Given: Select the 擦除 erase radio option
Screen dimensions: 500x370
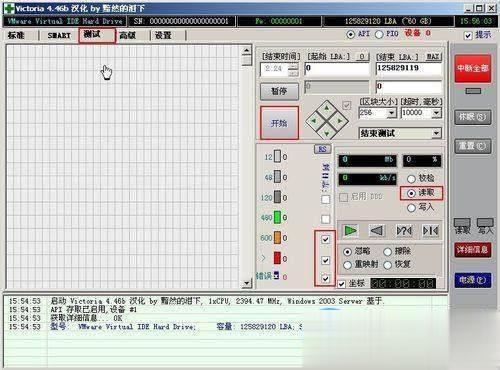Looking at the screenshot, I should [387, 252].
